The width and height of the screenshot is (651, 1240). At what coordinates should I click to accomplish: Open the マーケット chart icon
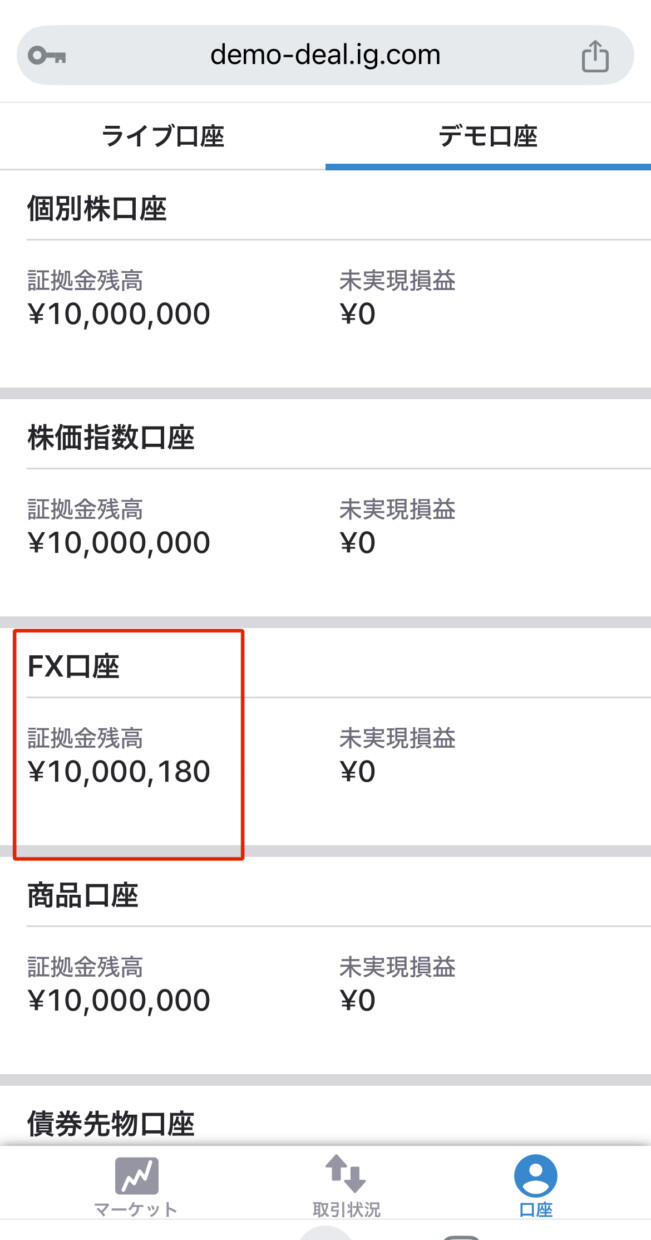tap(136, 1176)
